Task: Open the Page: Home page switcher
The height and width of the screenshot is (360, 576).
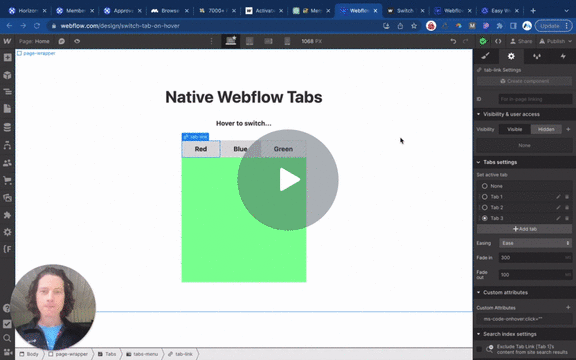Action: 34,41
